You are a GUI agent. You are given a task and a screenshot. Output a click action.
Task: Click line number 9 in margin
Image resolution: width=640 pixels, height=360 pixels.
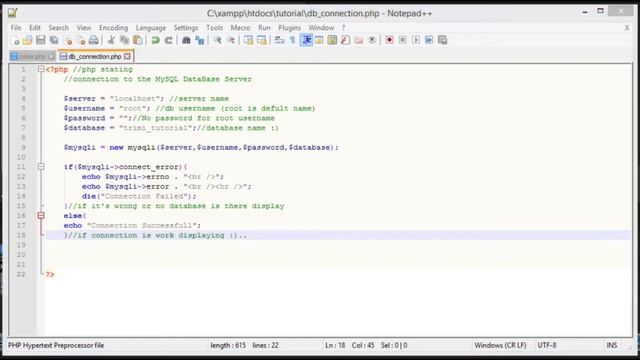tap(23, 147)
